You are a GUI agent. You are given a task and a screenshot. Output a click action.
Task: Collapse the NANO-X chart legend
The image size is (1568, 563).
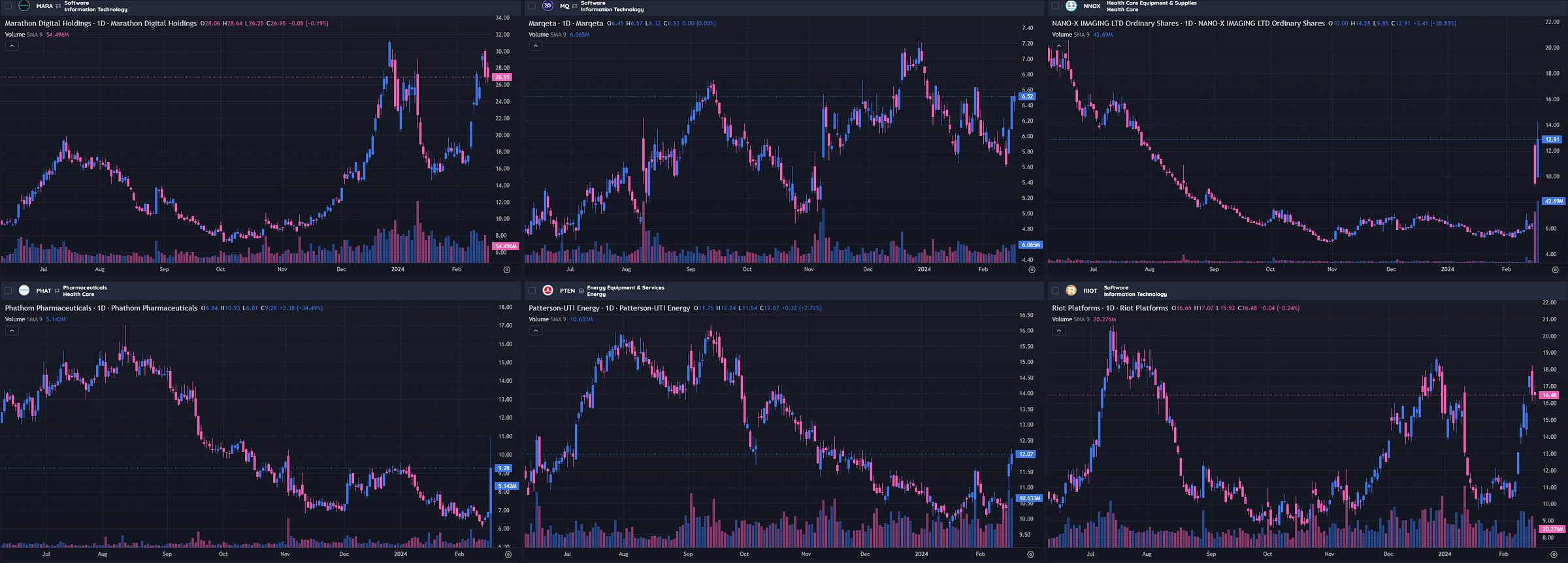(1058, 46)
